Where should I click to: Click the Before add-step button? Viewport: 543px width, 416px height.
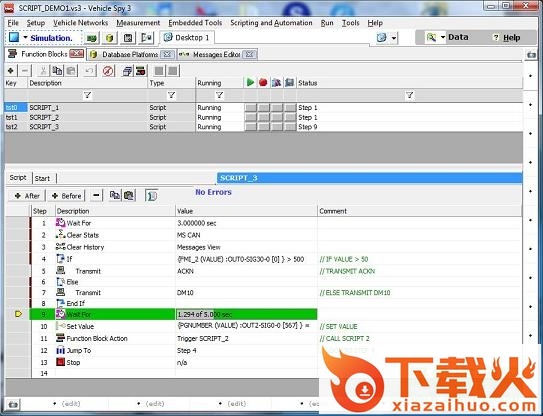pyautogui.click(x=66, y=196)
